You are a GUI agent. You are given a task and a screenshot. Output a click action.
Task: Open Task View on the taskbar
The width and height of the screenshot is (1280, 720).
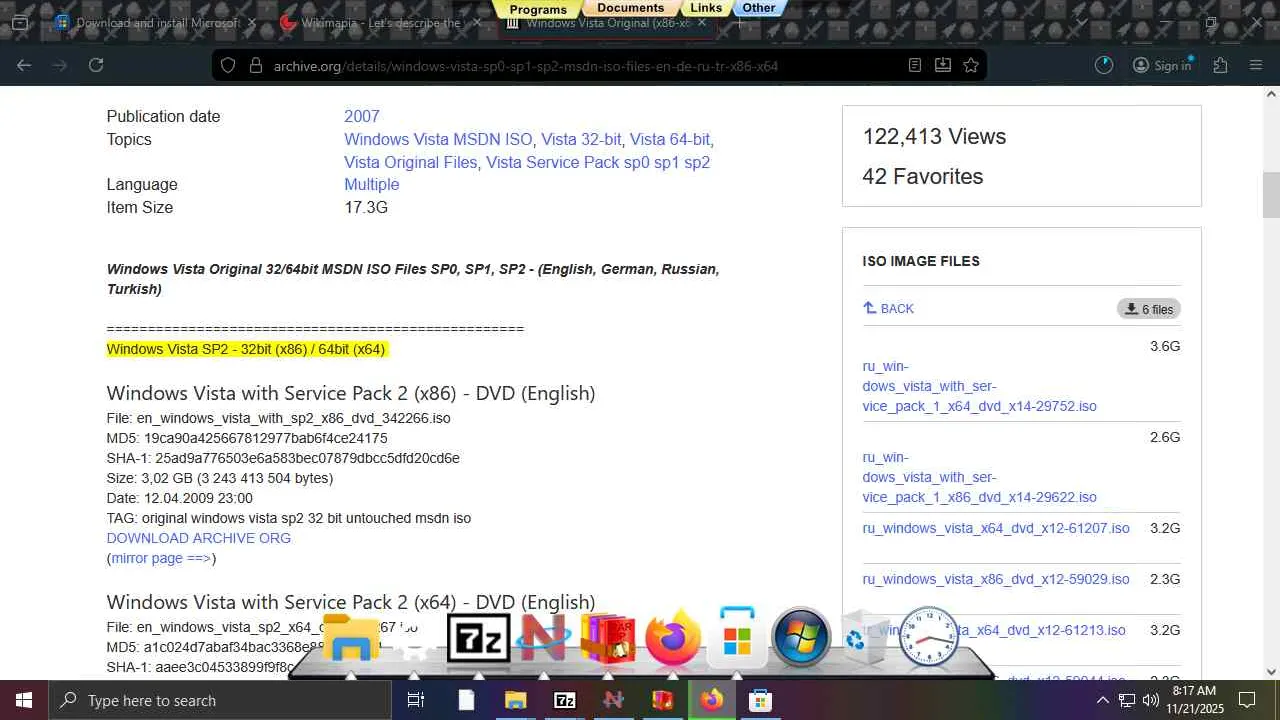point(416,700)
